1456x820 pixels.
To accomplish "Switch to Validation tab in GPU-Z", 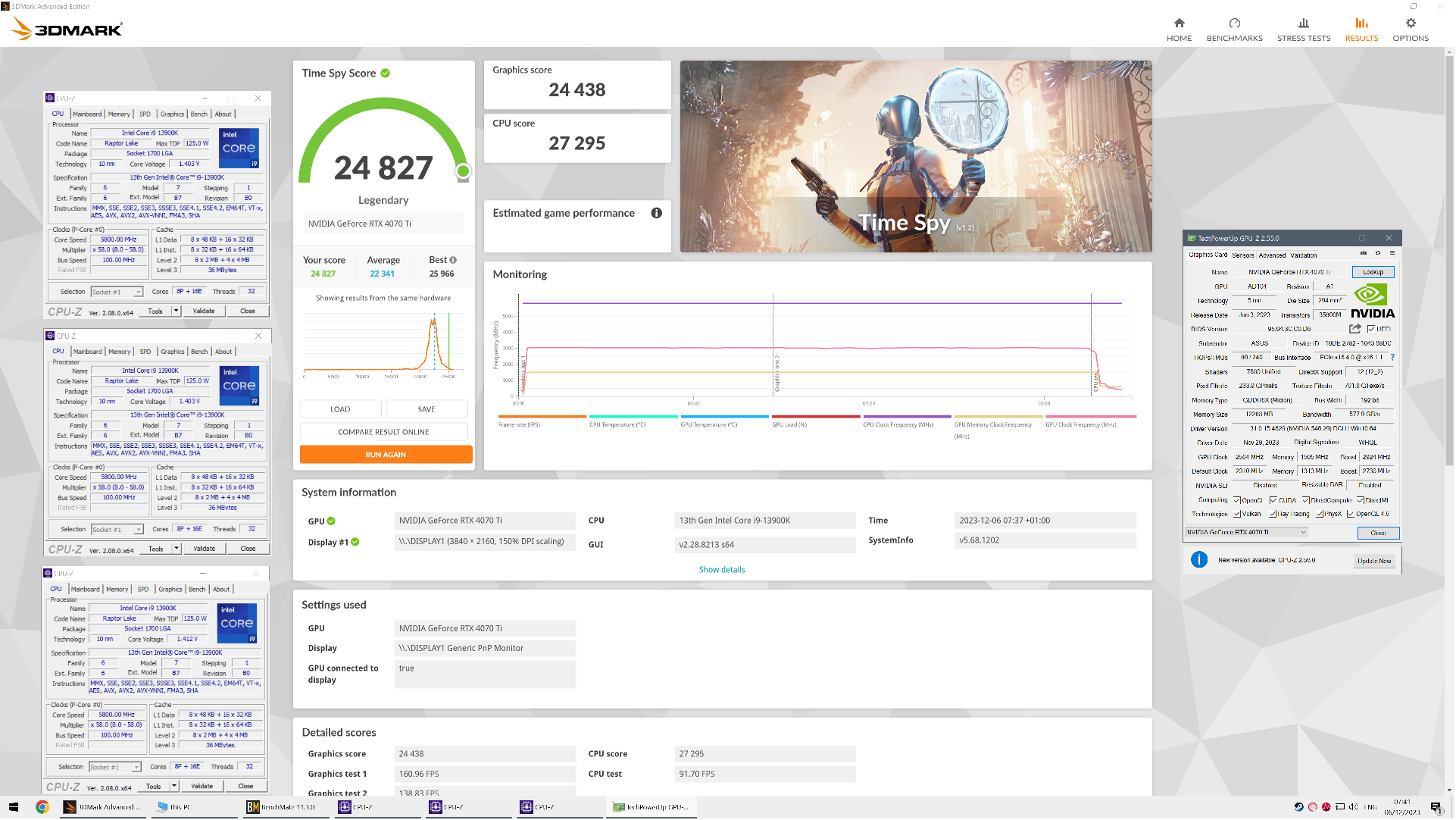I will tap(1304, 255).
